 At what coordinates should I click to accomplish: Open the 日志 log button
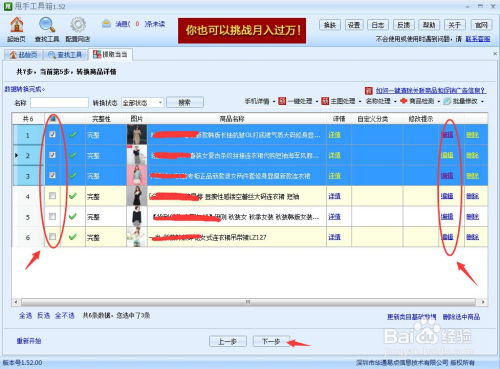point(378,25)
